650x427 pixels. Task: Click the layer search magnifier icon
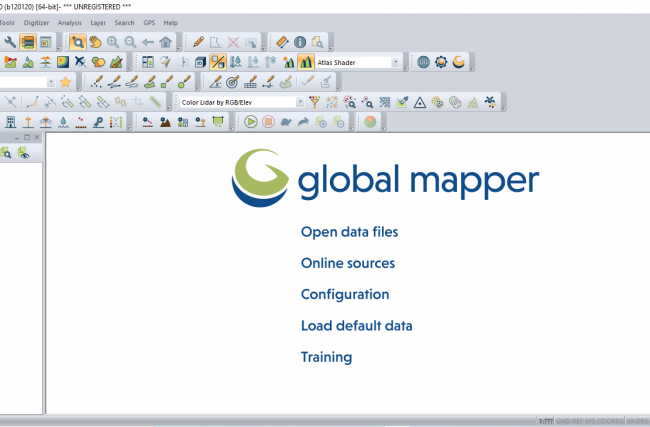click(6, 153)
